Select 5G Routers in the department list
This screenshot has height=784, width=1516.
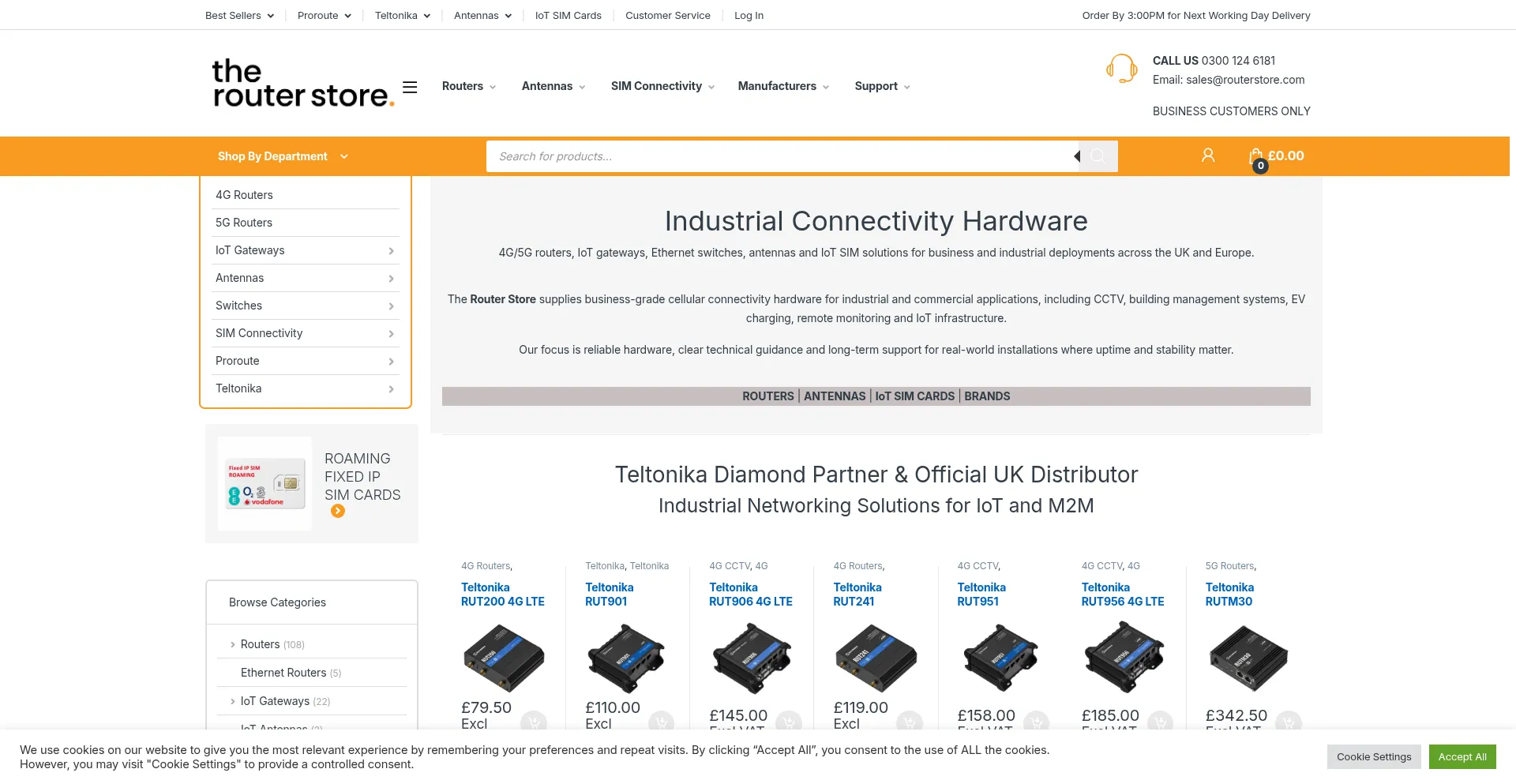click(244, 223)
